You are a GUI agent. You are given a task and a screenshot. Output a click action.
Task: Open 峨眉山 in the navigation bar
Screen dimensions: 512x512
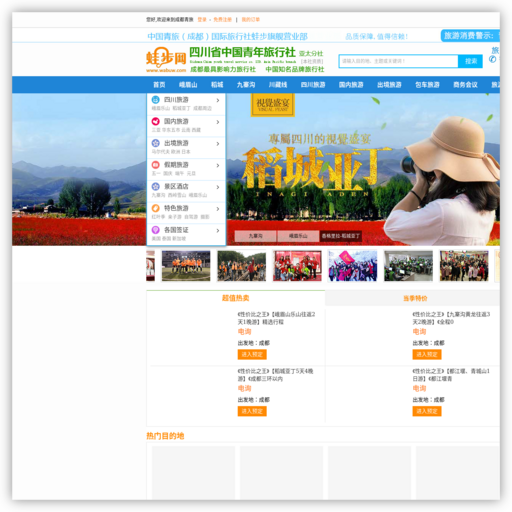pos(188,85)
